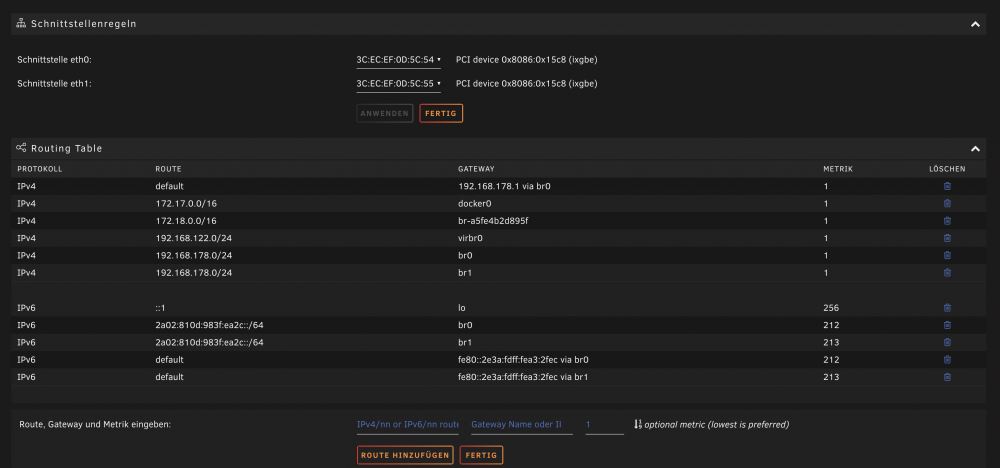Viewport: 1000px width, 468px height.
Task: Click the Route column header
Action: (168, 169)
